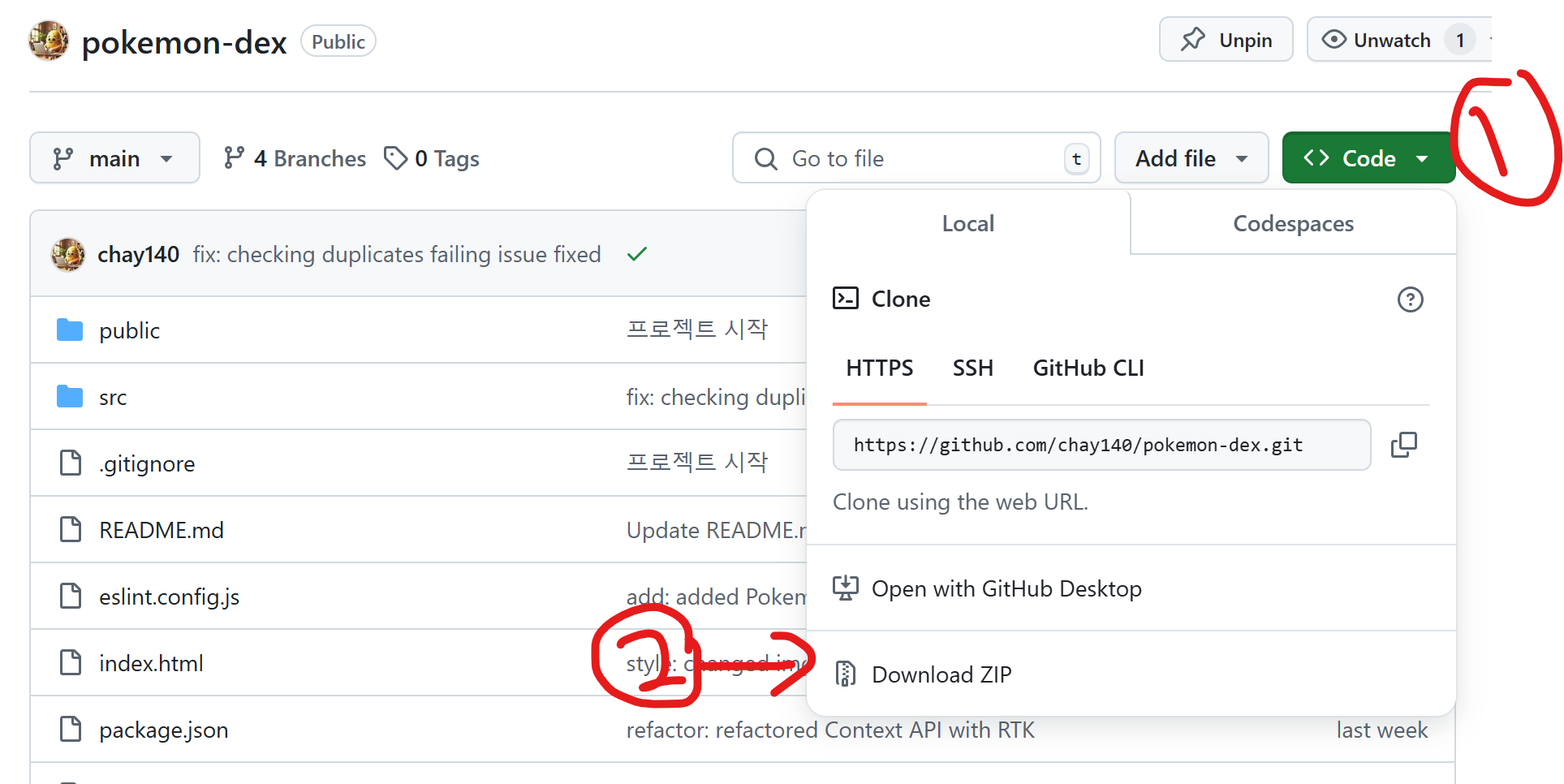Click the HTTPS clone URL field
Image resolution: width=1564 pixels, height=784 pixels.
click(x=1101, y=445)
